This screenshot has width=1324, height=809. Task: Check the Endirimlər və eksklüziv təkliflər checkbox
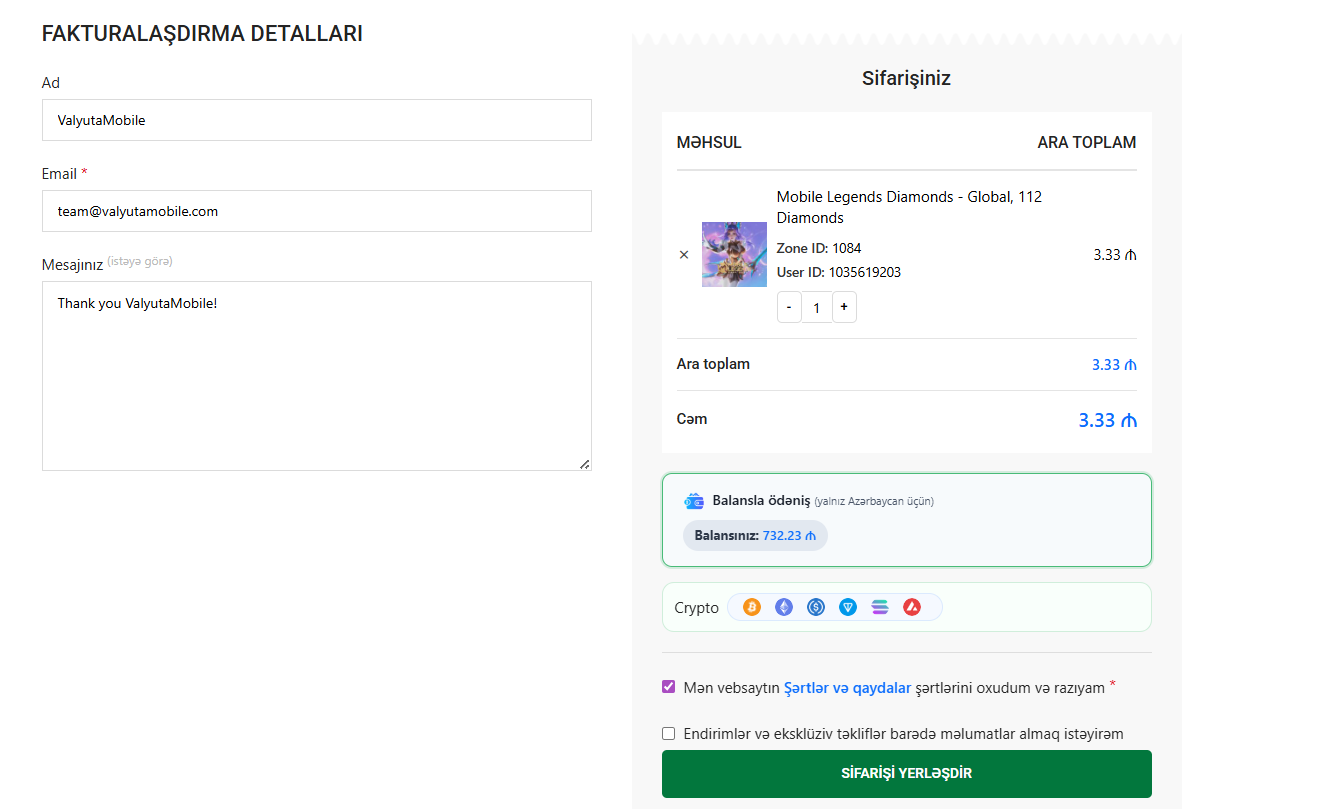pos(669,733)
